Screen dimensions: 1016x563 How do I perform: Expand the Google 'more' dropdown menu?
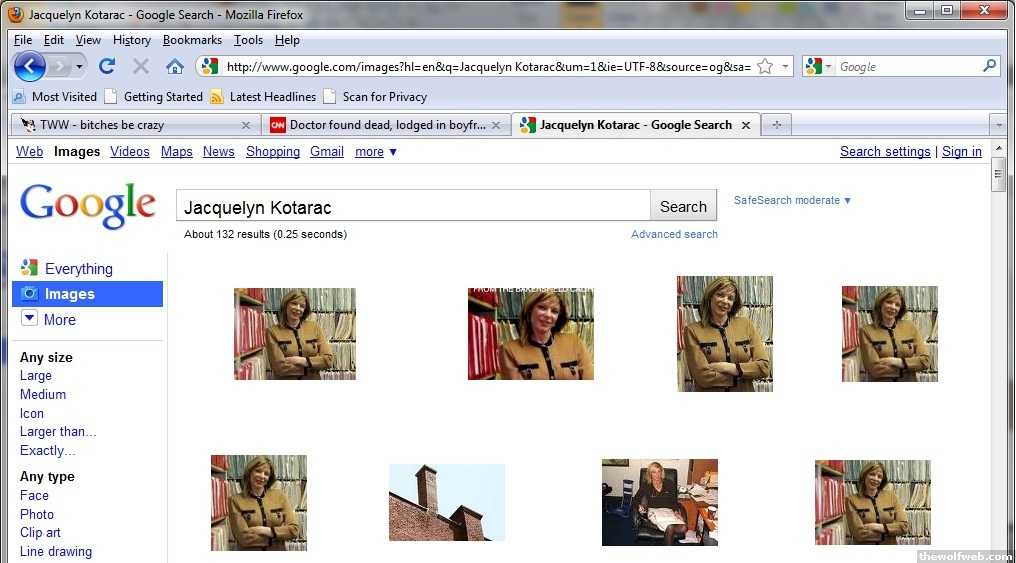coord(376,152)
